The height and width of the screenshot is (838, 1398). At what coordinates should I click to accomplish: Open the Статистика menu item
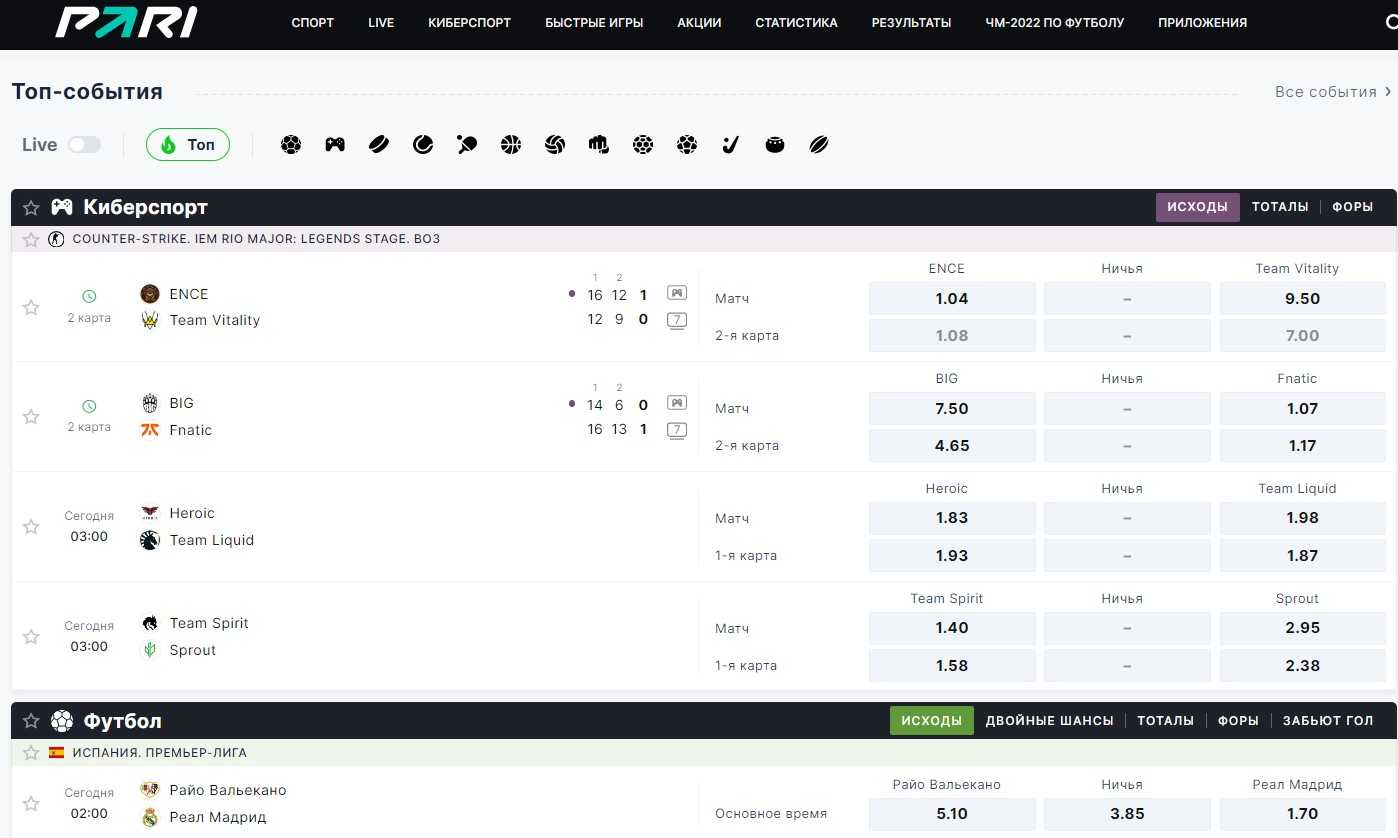click(x=796, y=22)
